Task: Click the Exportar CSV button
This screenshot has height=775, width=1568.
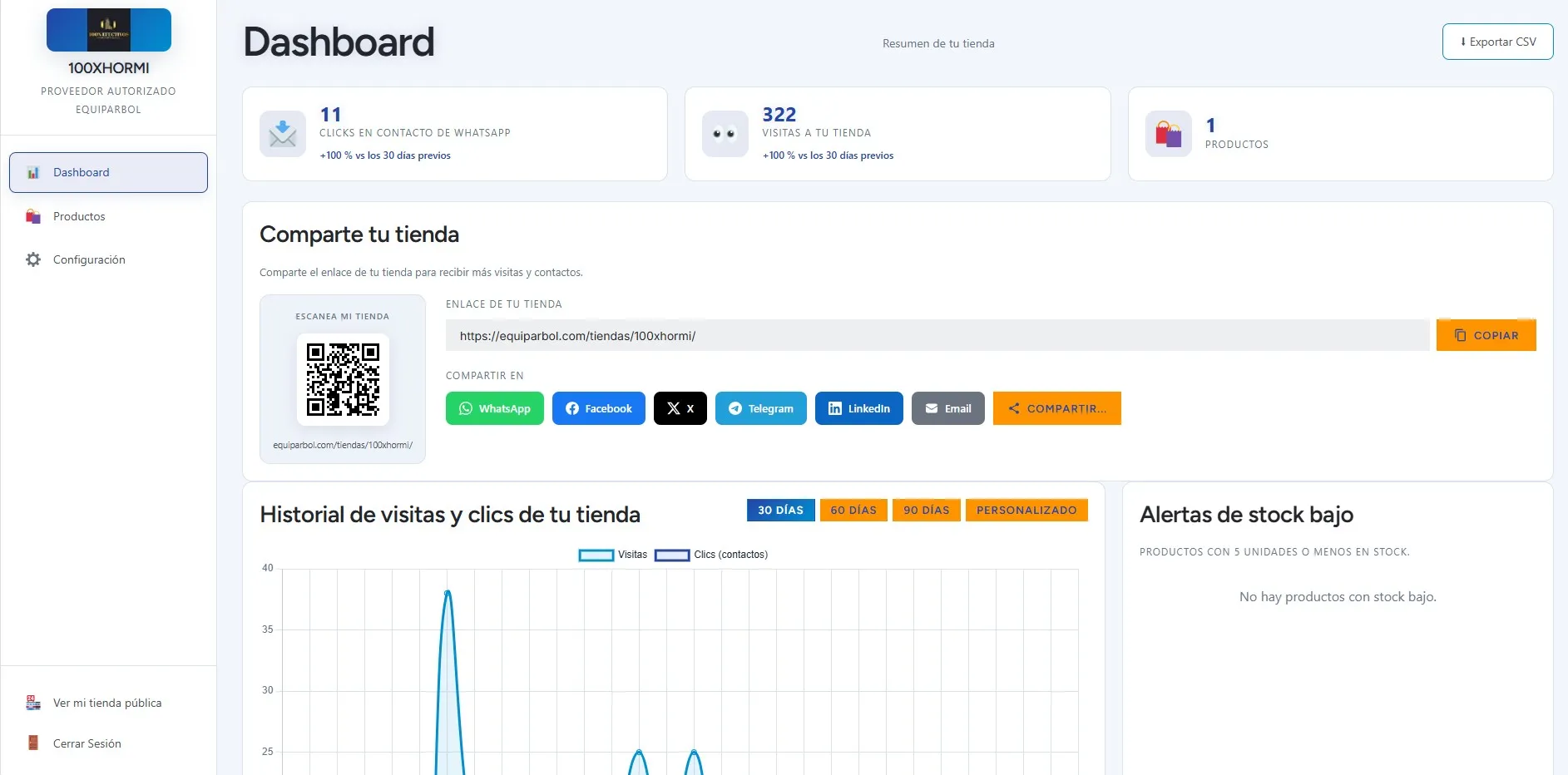Action: (1497, 42)
